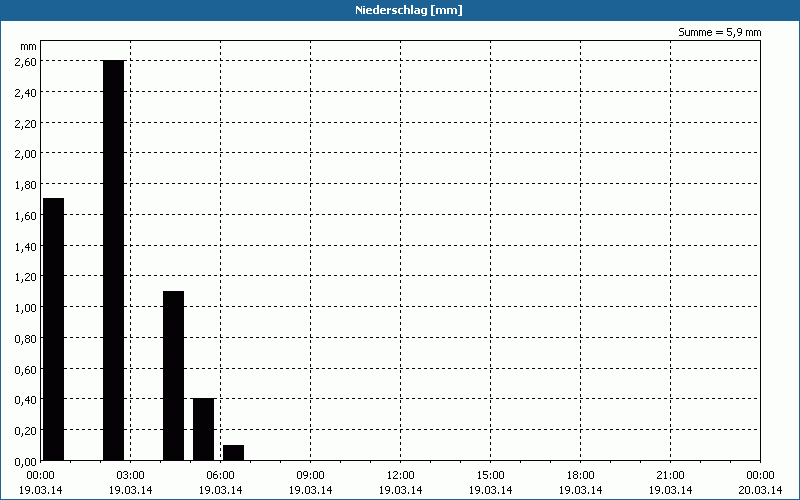The image size is (800, 500).
Task: Click the 1,00 y-axis label
Action: coord(26,308)
